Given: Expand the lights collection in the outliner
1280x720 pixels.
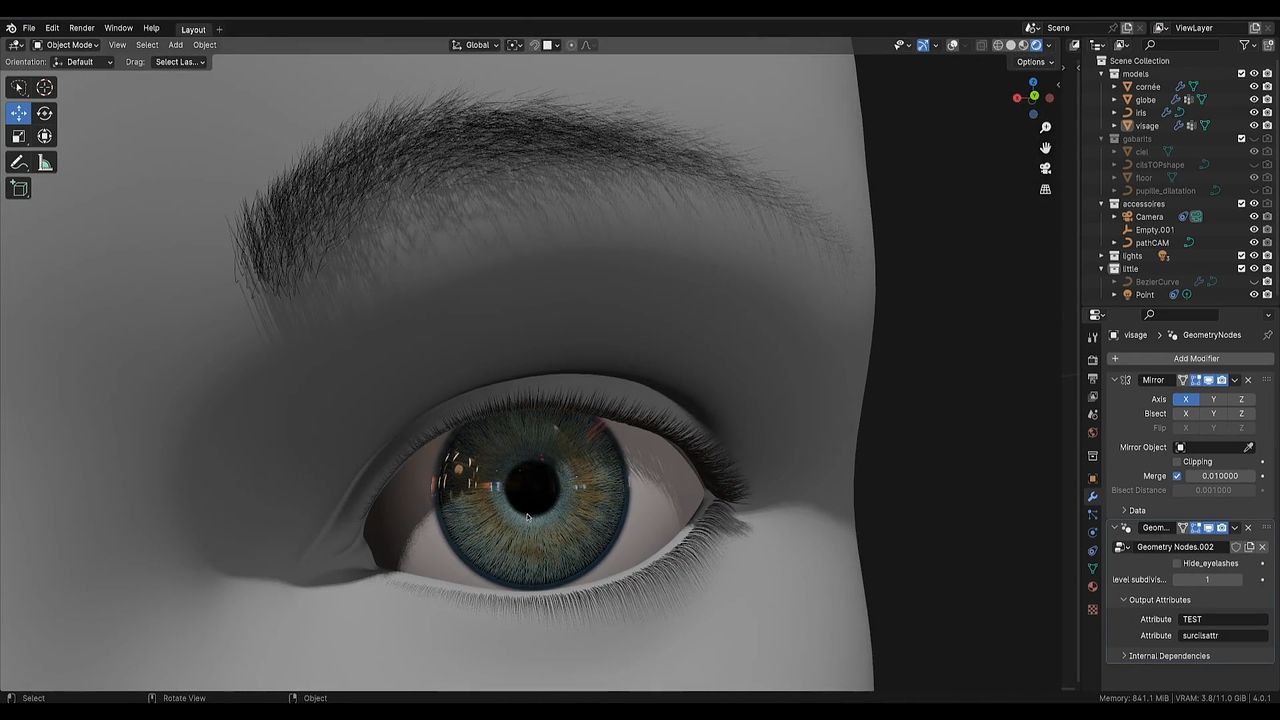Looking at the screenshot, I should 1102,256.
